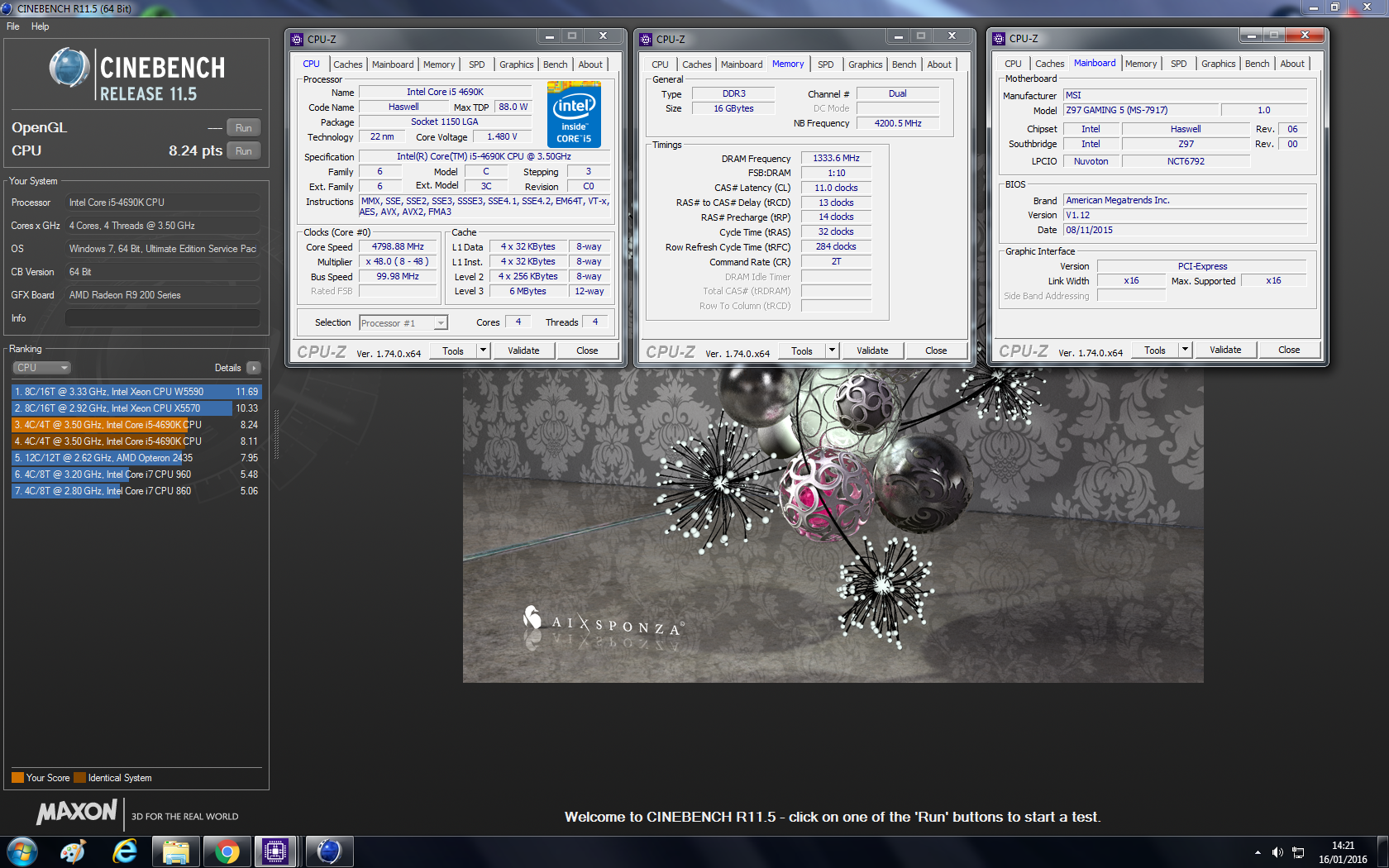Click Validate in first CPU-Z window

coord(523,351)
